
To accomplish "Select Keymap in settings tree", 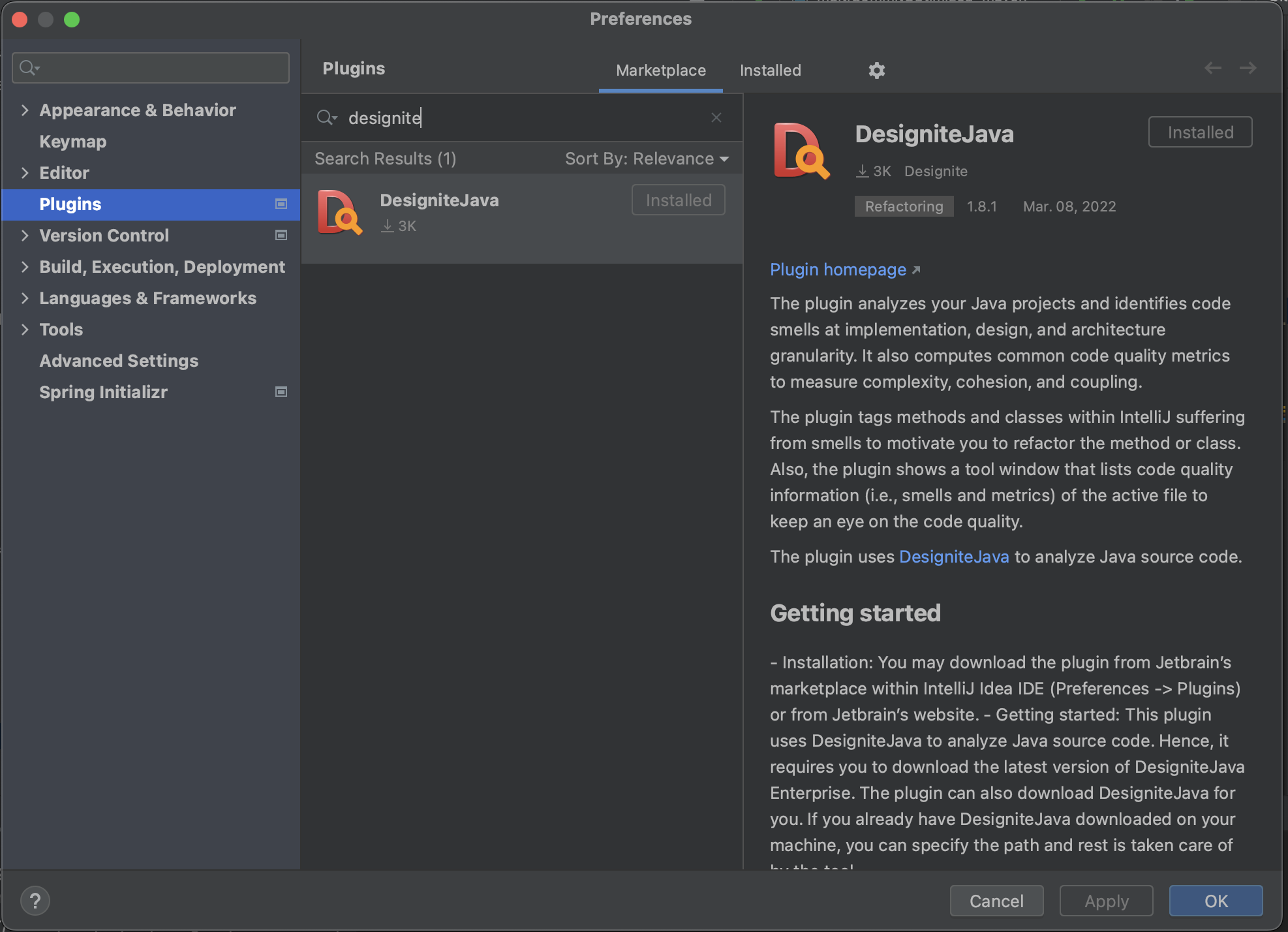I will (72, 142).
